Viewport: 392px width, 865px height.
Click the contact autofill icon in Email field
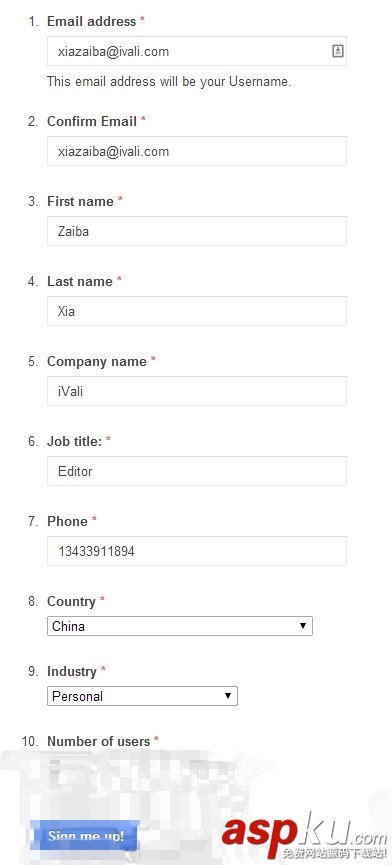pyautogui.click(x=337, y=51)
